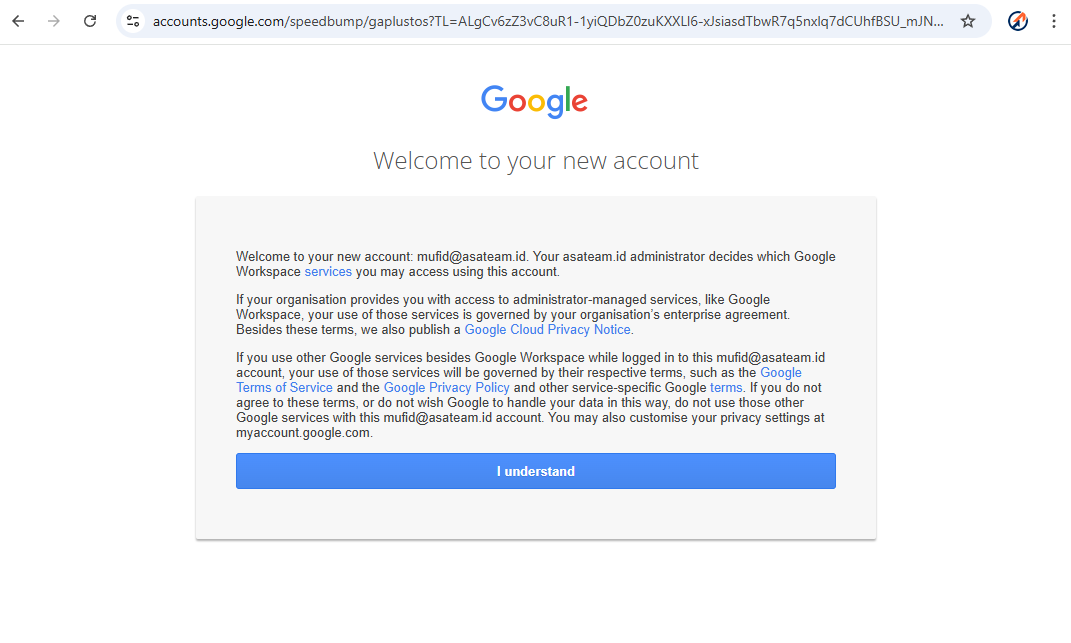Image resolution: width=1071 pixels, height=643 pixels.
Task: Click the browser forward arrow
Action: [54, 21]
